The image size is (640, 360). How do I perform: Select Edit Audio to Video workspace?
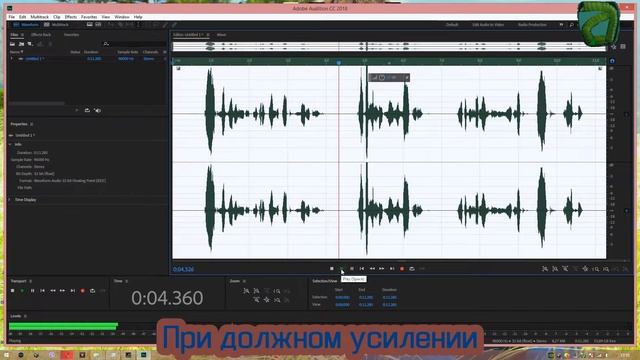(x=488, y=25)
